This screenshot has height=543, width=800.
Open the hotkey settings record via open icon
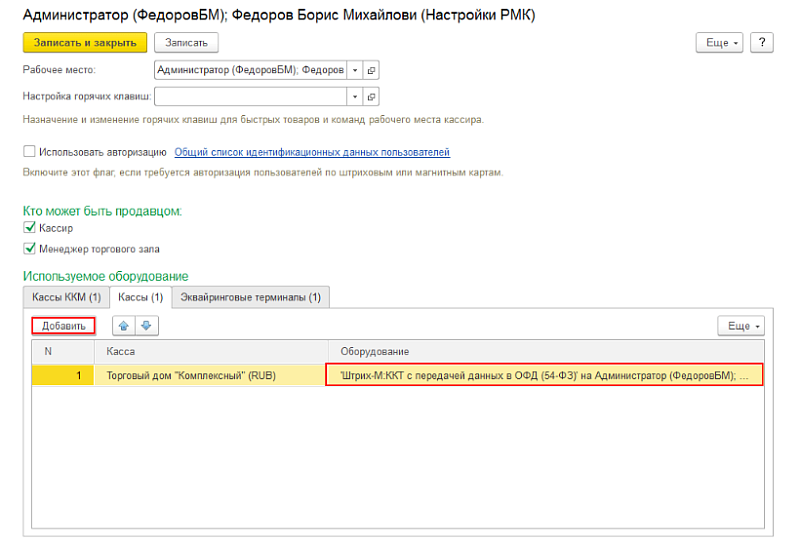371,97
